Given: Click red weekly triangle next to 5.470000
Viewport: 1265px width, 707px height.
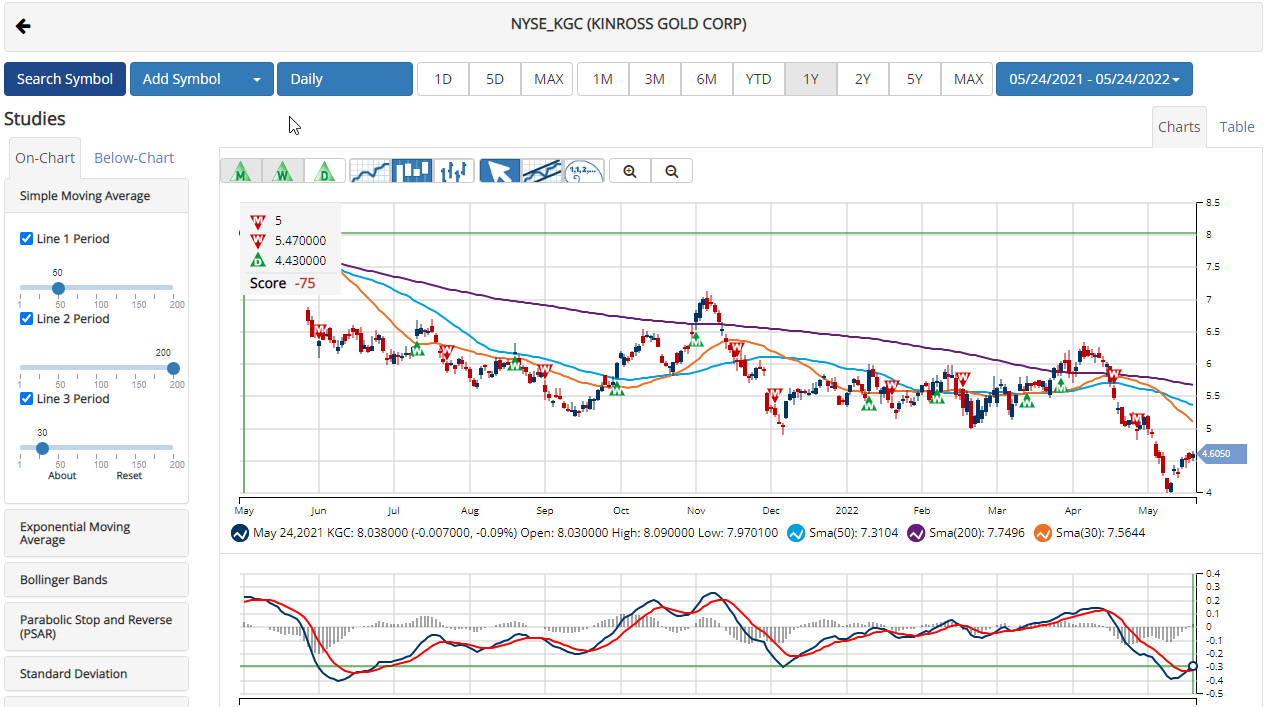Looking at the screenshot, I should click(x=258, y=240).
